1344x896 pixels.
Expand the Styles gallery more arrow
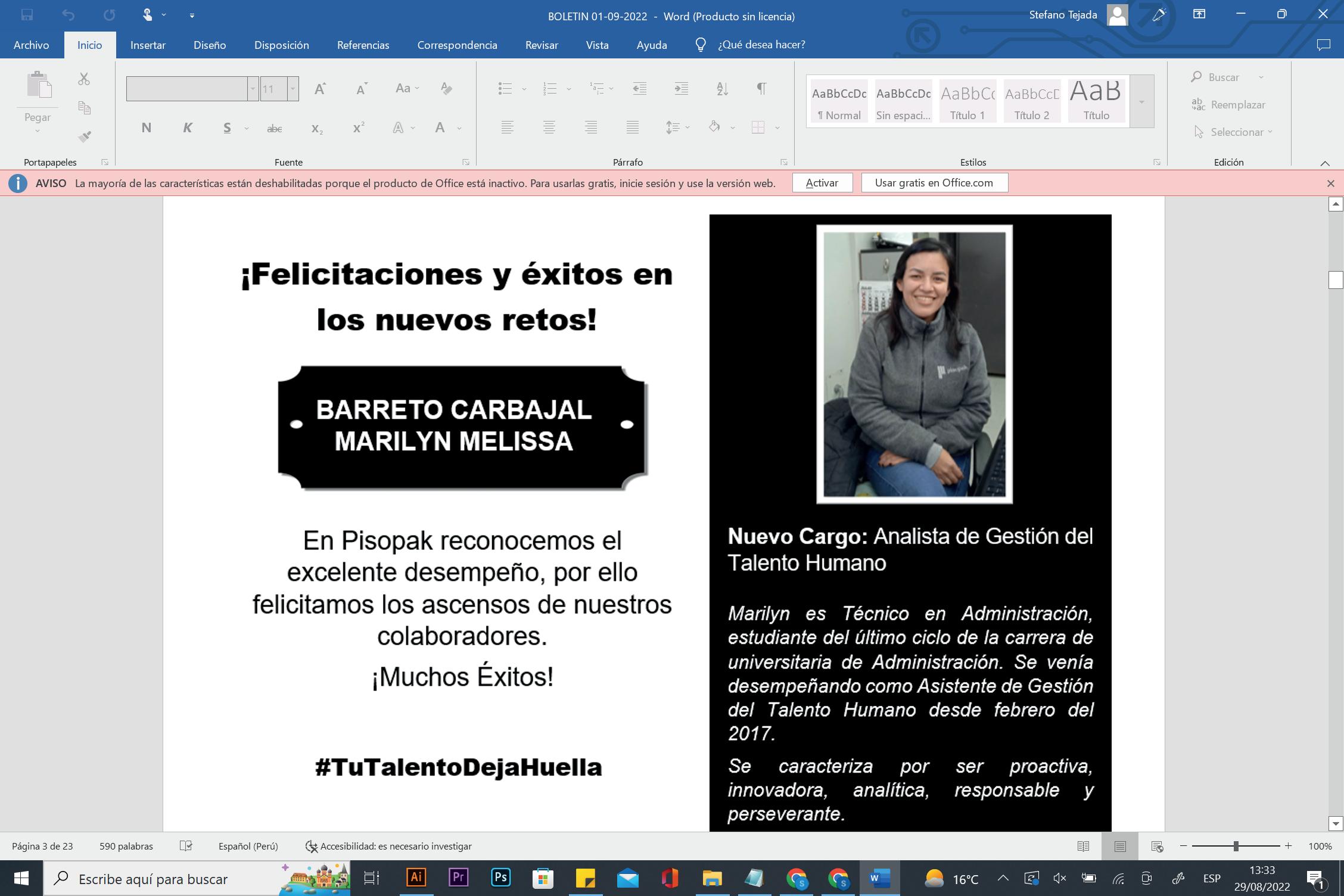tap(1141, 102)
